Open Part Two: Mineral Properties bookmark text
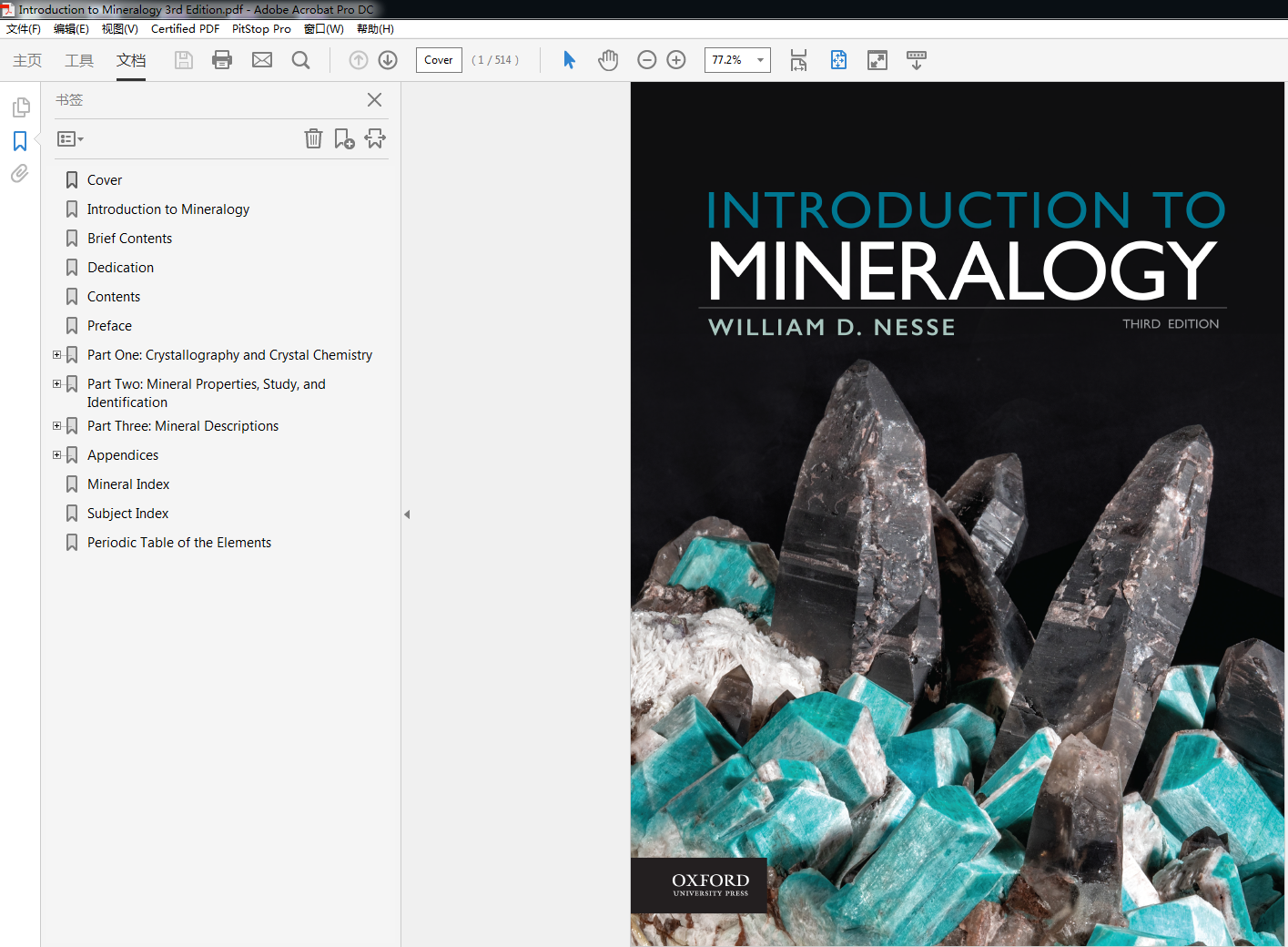1288x947 pixels. coord(207,392)
